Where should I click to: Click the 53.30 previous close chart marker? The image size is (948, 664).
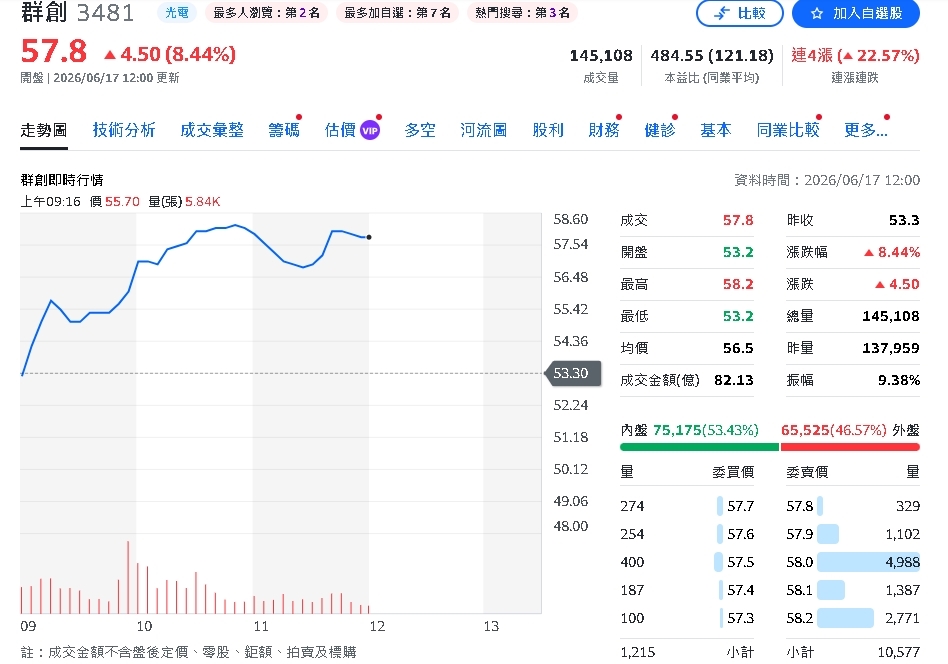[573, 373]
